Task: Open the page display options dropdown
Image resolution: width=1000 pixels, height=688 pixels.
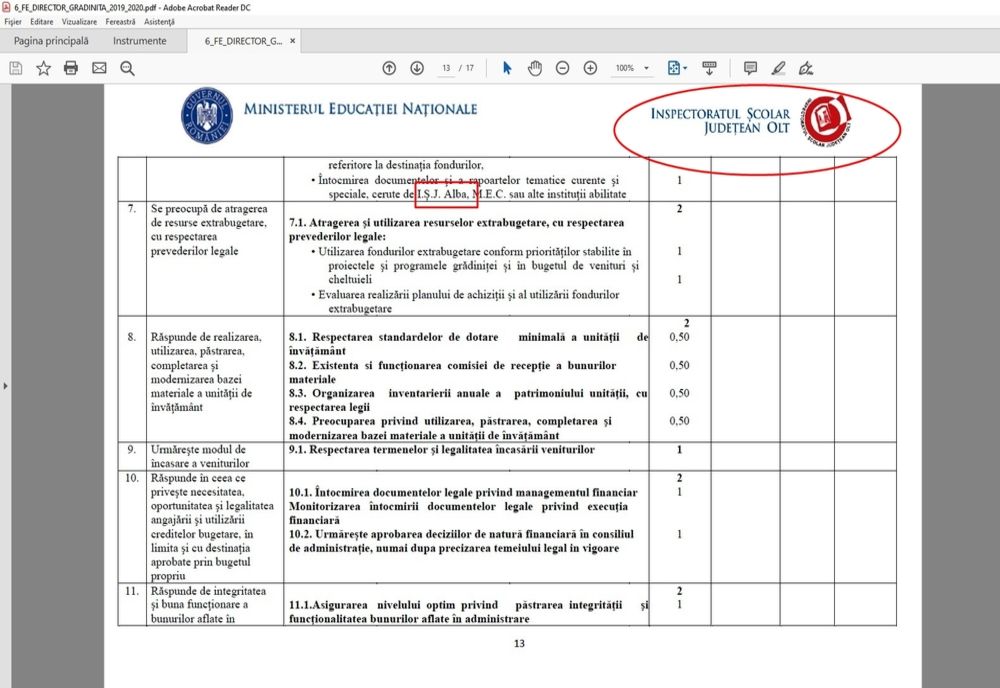Action: tap(685, 68)
